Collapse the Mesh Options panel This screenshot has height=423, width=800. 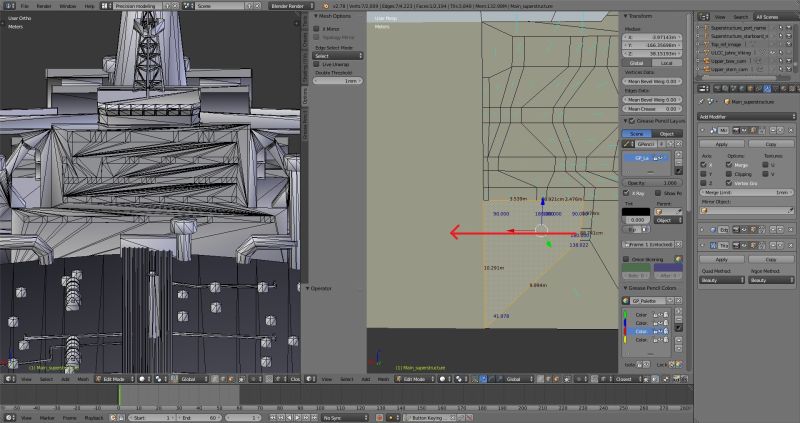click(316, 16)
